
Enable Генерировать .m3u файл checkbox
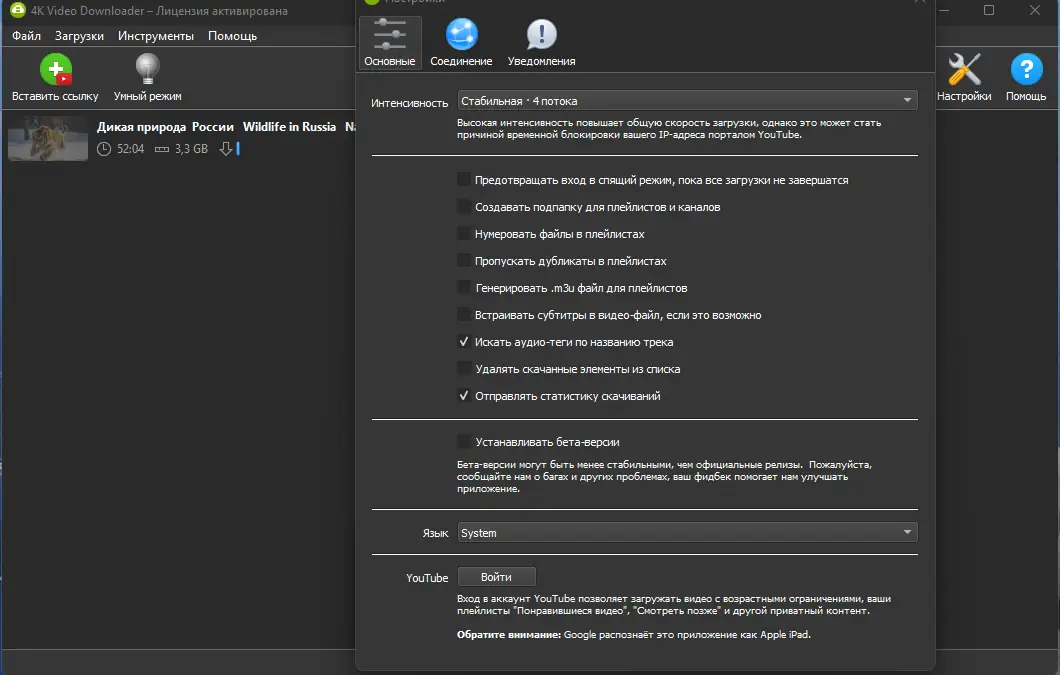pos(464,287)
